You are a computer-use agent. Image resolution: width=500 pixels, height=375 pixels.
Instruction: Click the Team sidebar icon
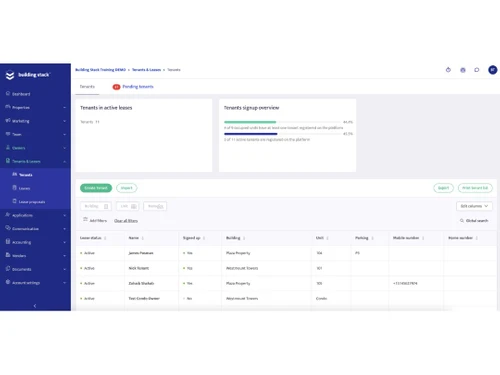coord(8,134)
